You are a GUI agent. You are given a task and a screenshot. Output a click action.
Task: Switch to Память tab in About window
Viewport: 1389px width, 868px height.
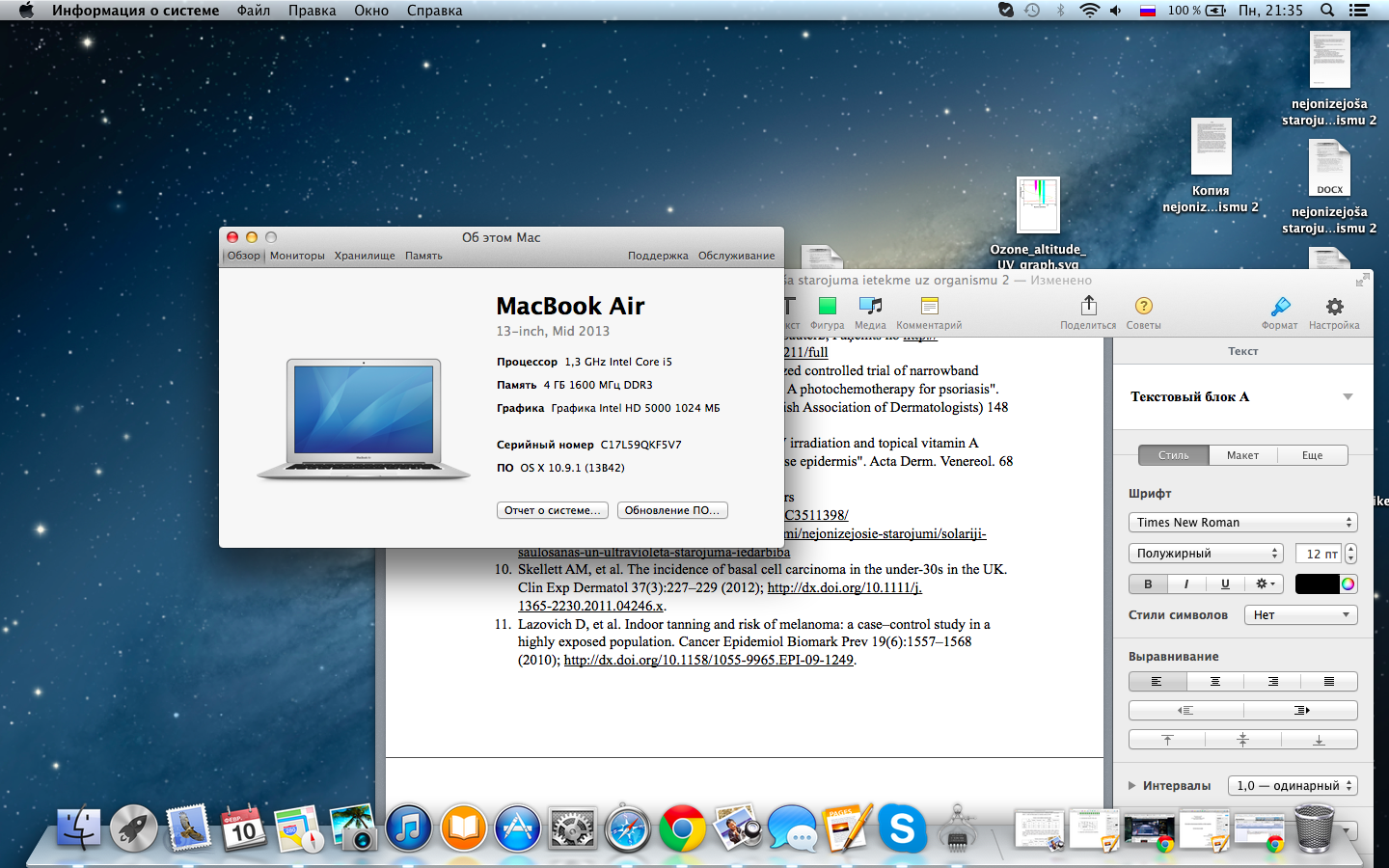[423, 256]
